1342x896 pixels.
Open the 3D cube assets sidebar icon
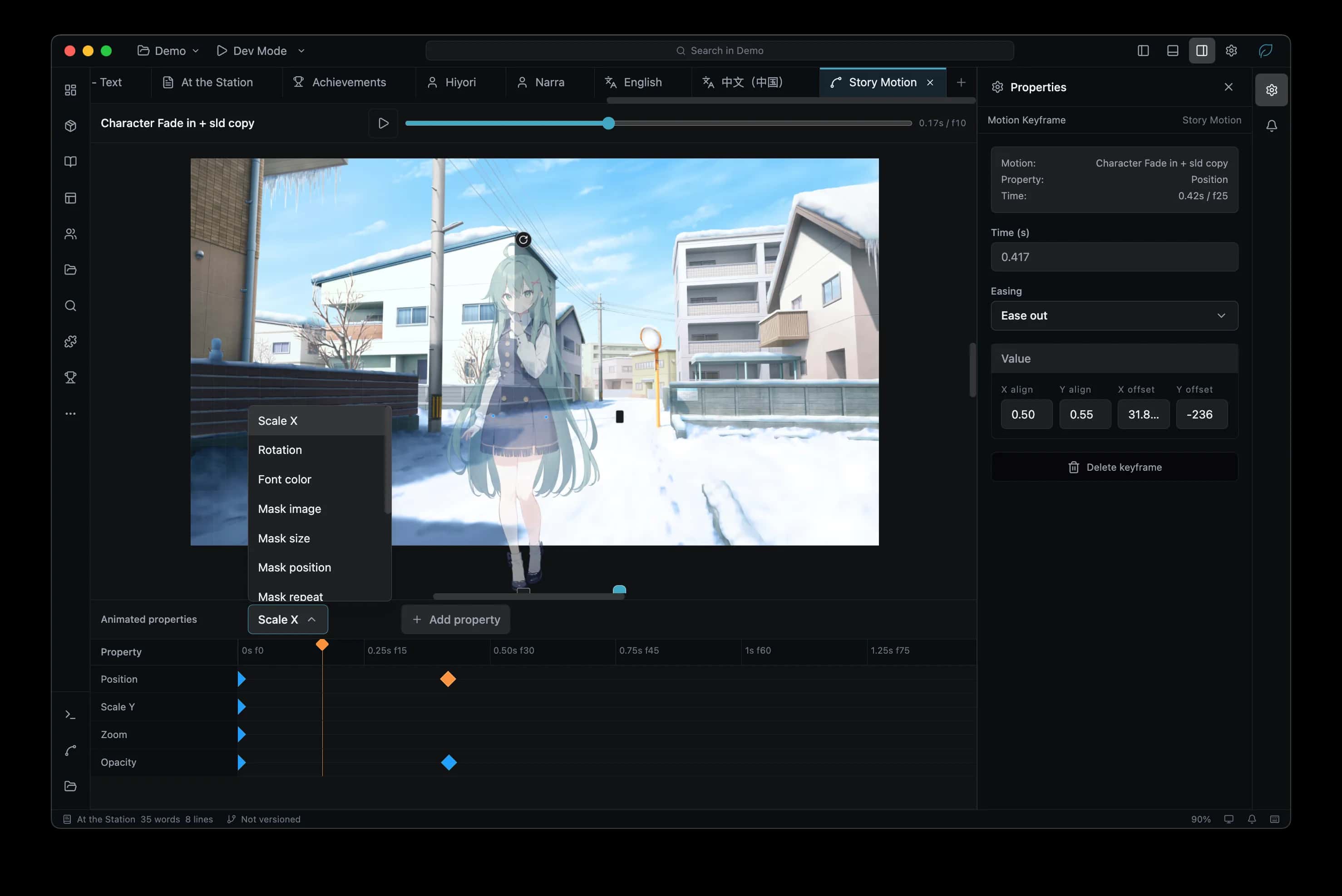tap(70, 126)
